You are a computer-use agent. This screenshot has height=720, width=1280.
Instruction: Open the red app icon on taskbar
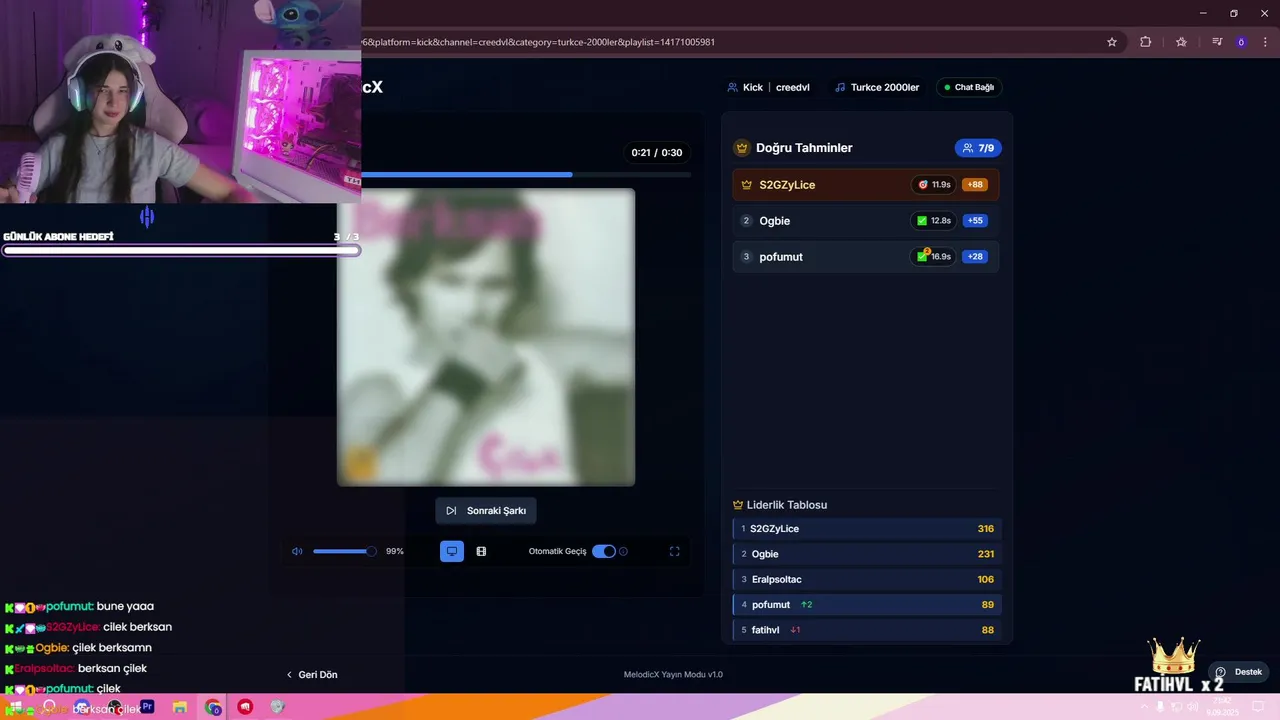[245, 707]
